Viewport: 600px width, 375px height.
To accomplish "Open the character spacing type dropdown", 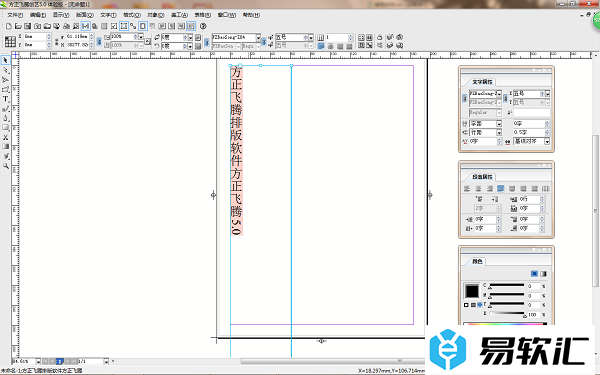I will (499, 124).
